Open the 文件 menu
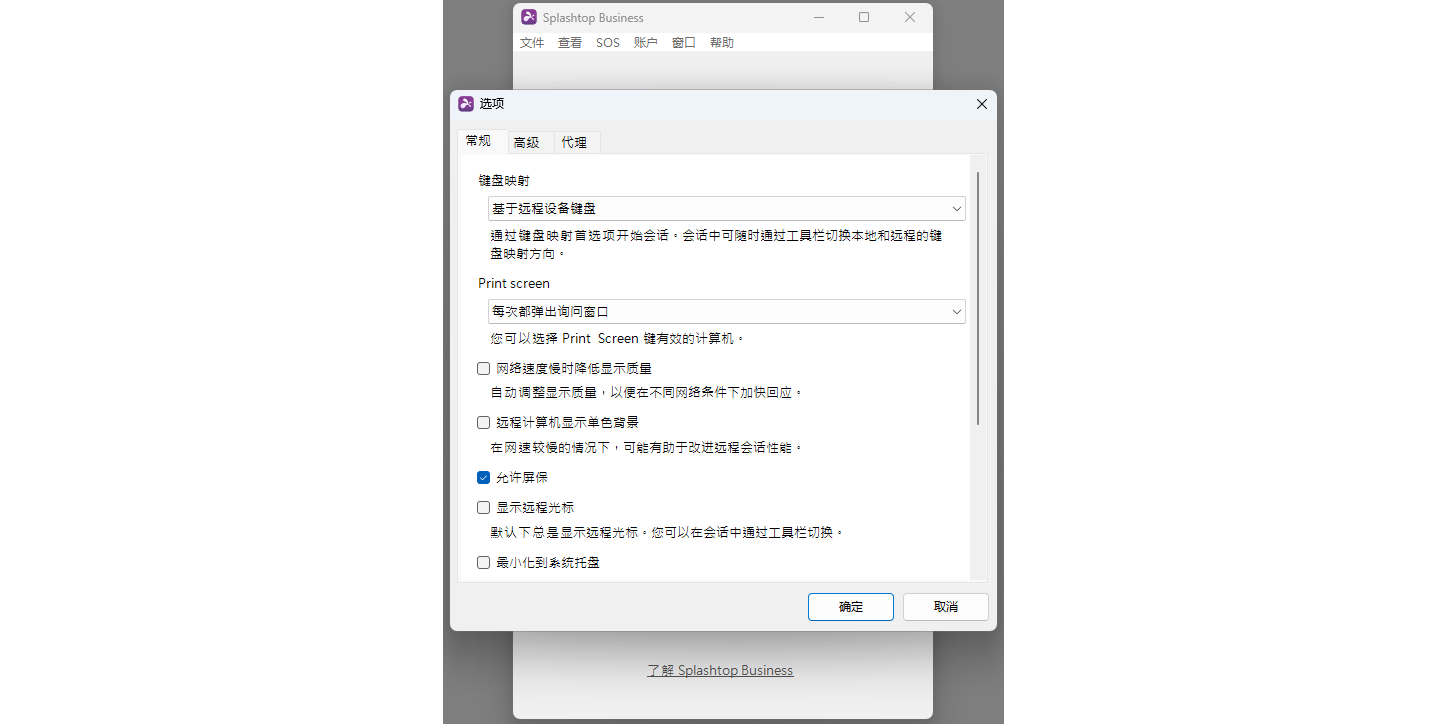The image size is (1448, 724). point(532,42)
